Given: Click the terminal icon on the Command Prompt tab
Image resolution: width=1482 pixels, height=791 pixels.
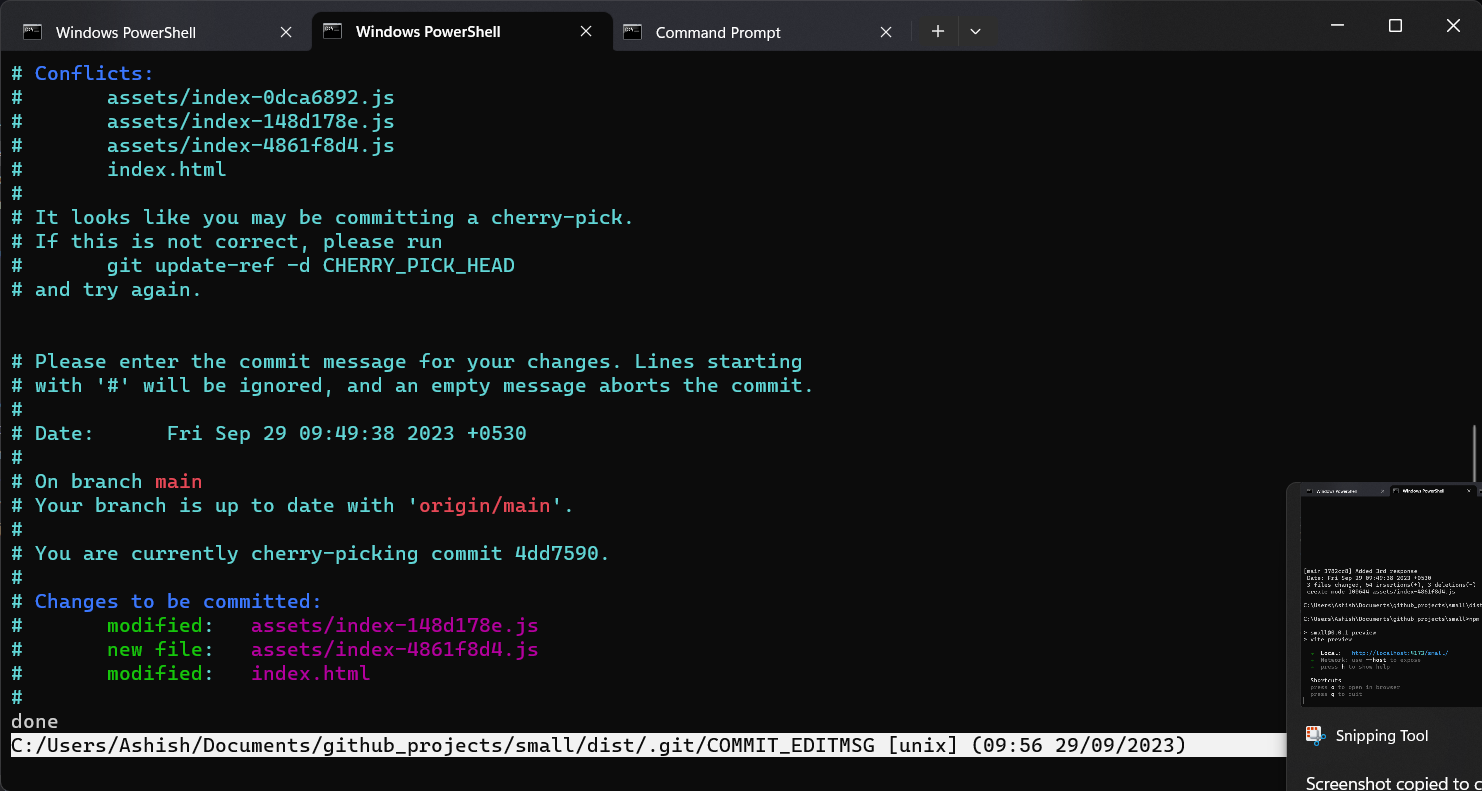Looking at the screenshot, I should [x=632, y=32].
